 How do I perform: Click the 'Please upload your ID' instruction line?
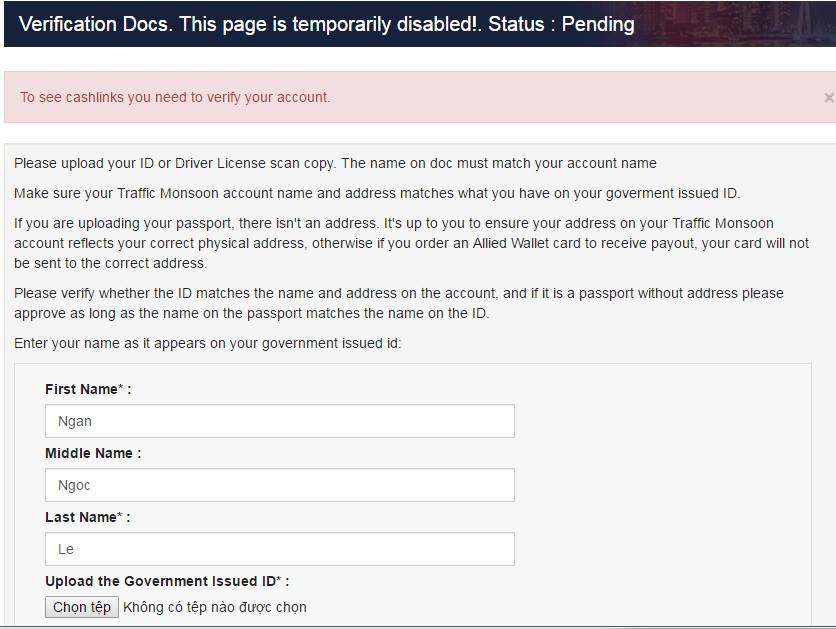(335, 163)
